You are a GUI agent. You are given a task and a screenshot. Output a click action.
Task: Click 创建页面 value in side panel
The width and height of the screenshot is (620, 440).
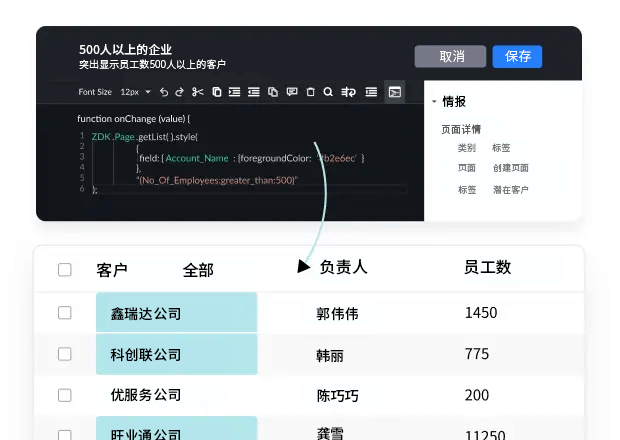click(x=511, y=168)
